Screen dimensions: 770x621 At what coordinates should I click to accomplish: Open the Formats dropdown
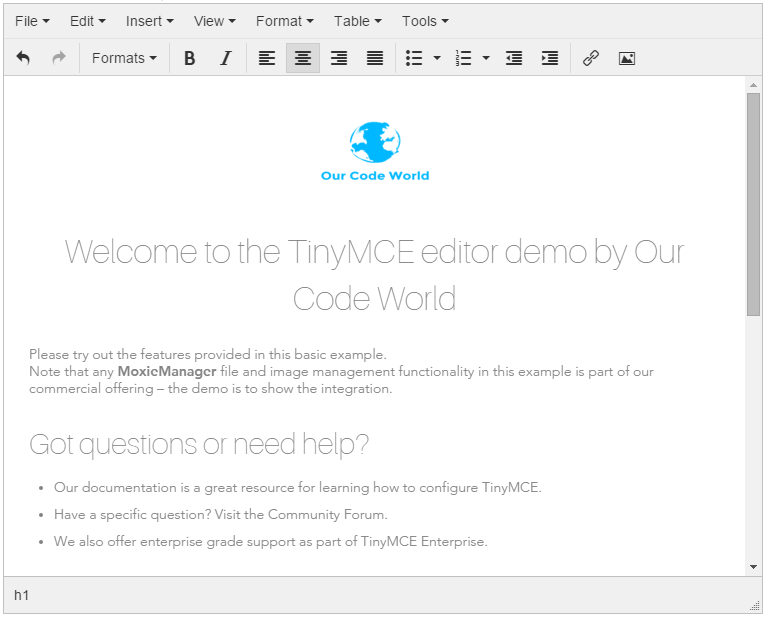point(124,58)
